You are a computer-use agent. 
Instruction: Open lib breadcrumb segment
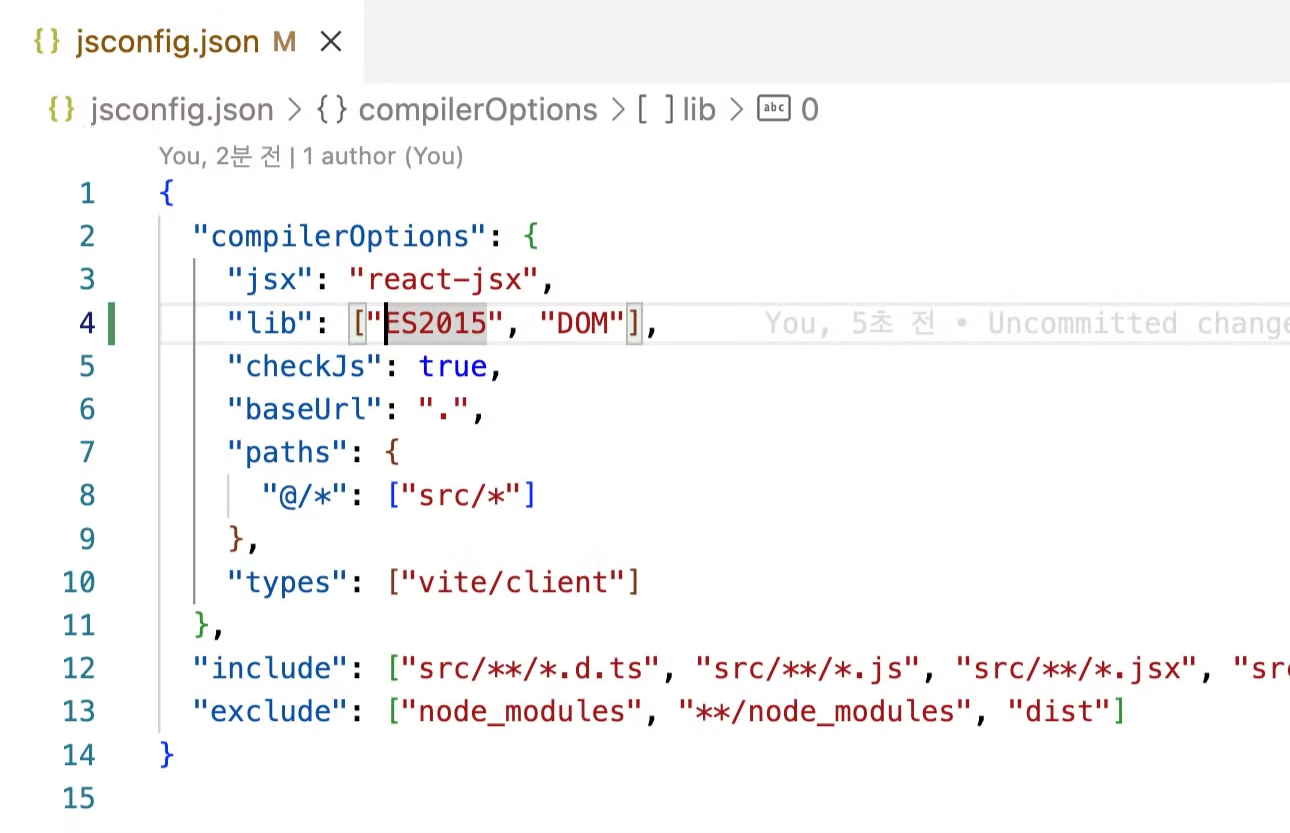tap(699, 109)
